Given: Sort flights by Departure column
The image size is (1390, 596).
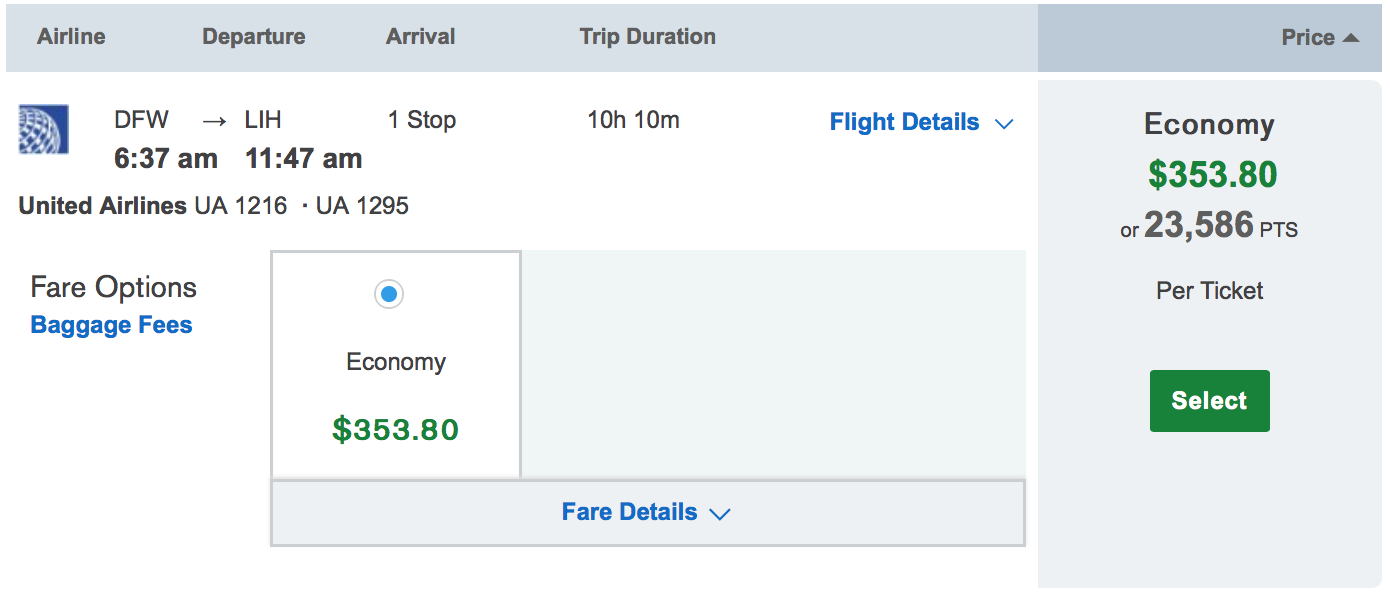Looking at the screenshot, I should pos(253,37).
